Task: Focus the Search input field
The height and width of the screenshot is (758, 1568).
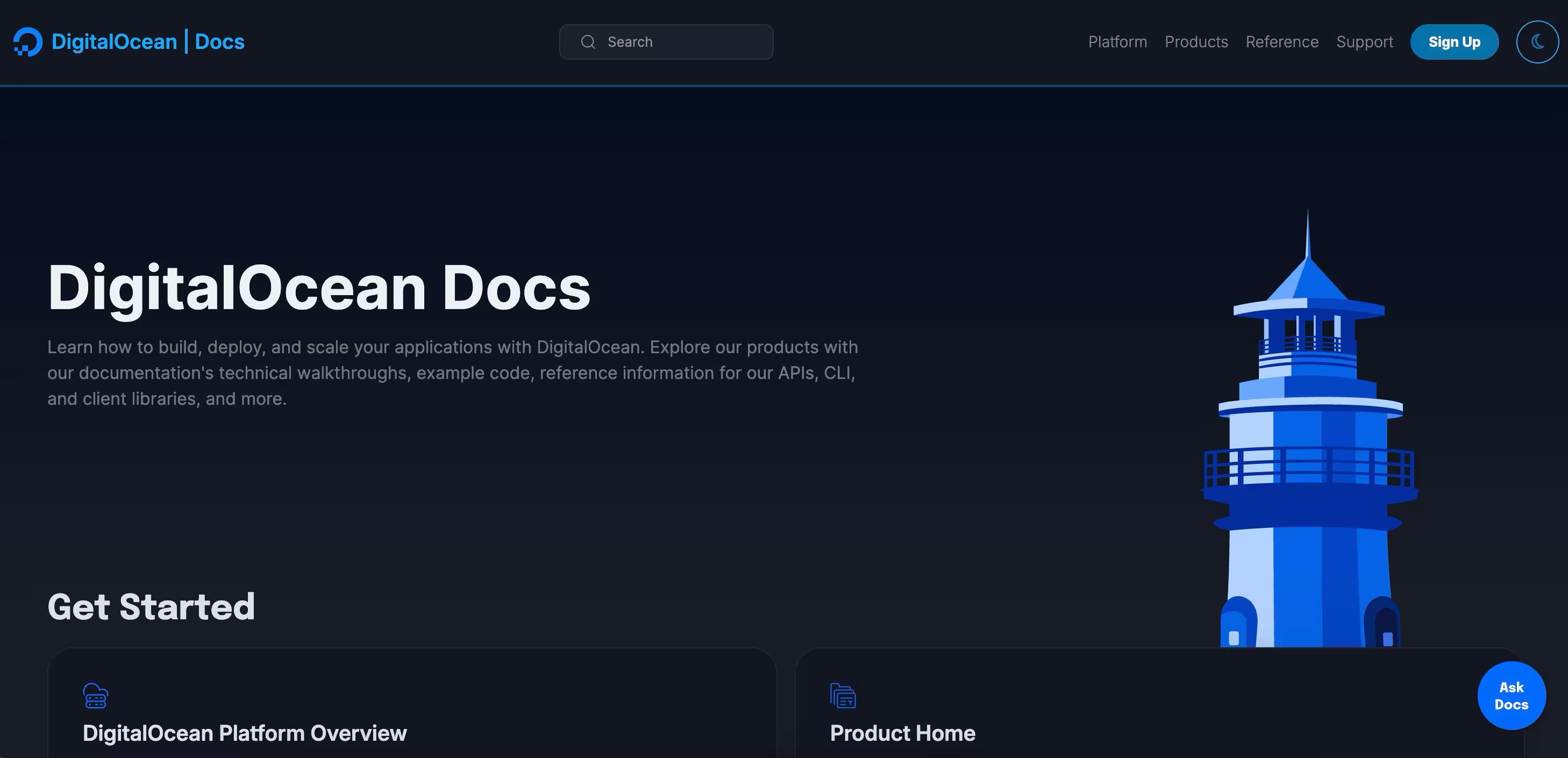Action: tap(667, 42)
